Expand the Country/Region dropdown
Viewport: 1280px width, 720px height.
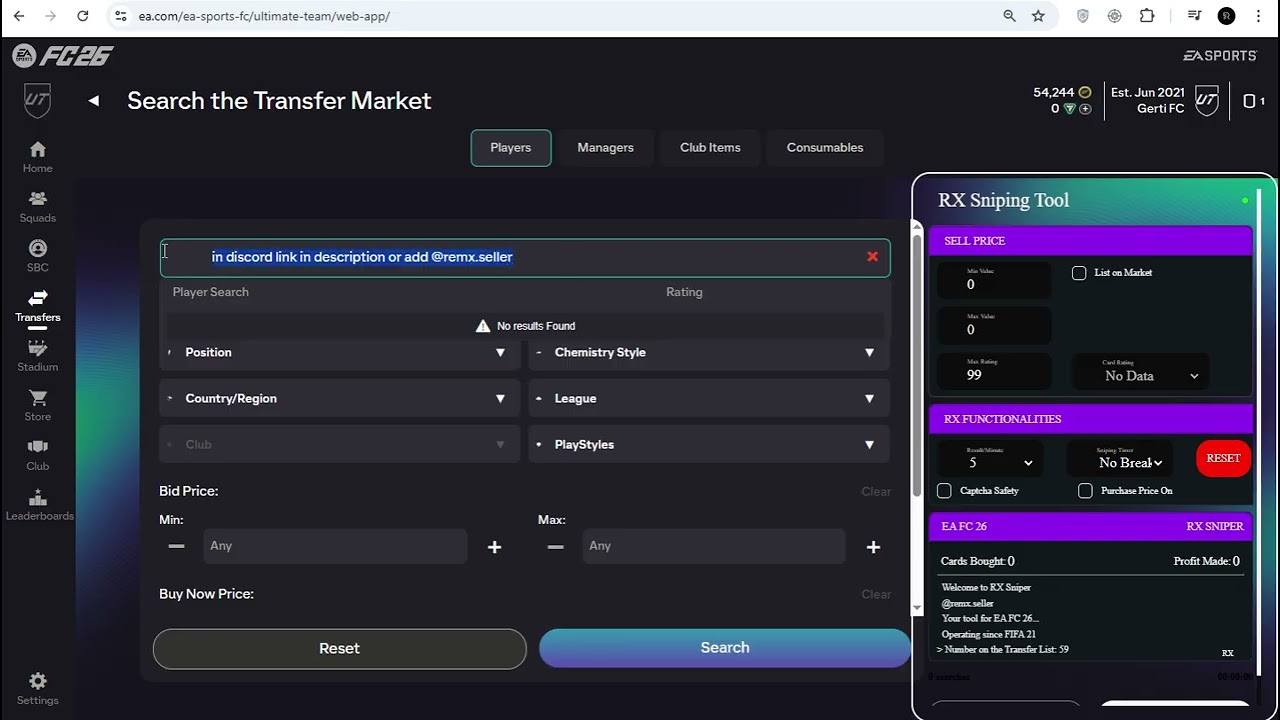click(x=340, y=398)
